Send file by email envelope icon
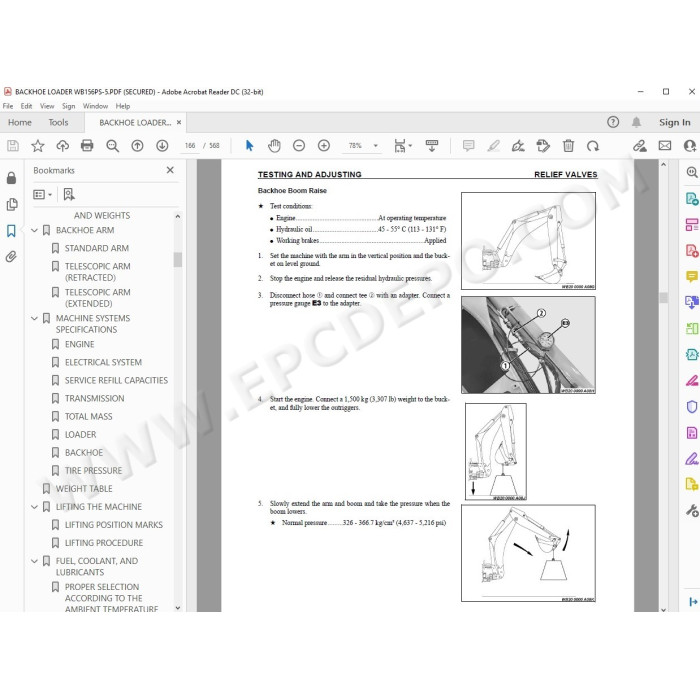Screen dimensions: 700x700 click(665, 146)
